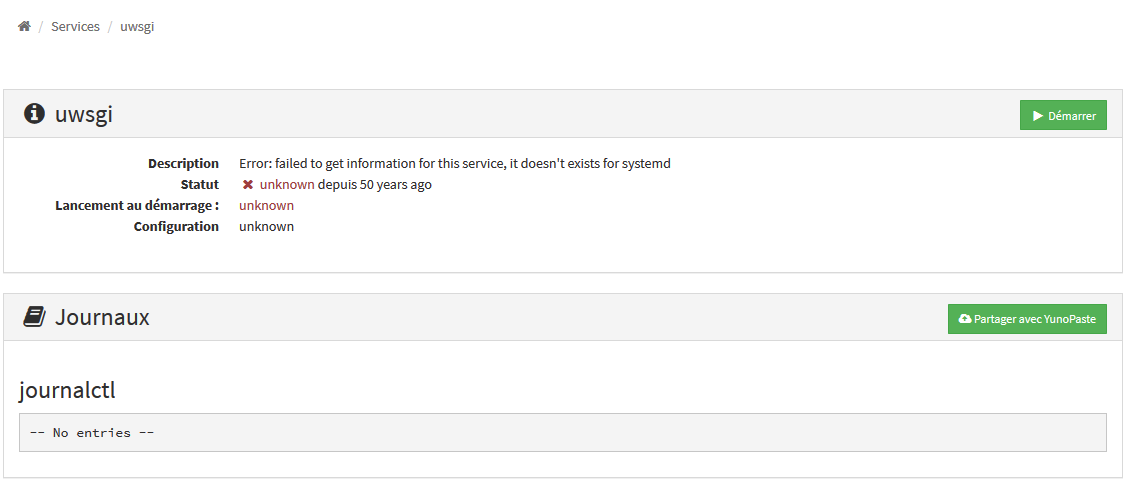This screenshot has width=1137, height=489.
Task: Click the Journaux section heading
Action: (102, 317)
